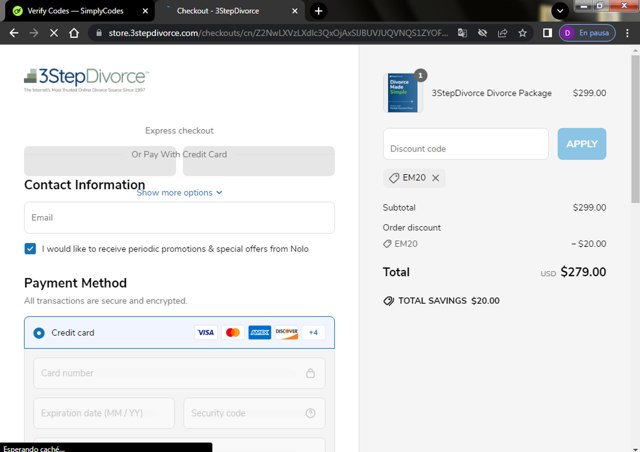Close the Checkout - 3StepDivorce tab
Screen dimensions: 640x452
pyautogui.click(x=295, y=11)
